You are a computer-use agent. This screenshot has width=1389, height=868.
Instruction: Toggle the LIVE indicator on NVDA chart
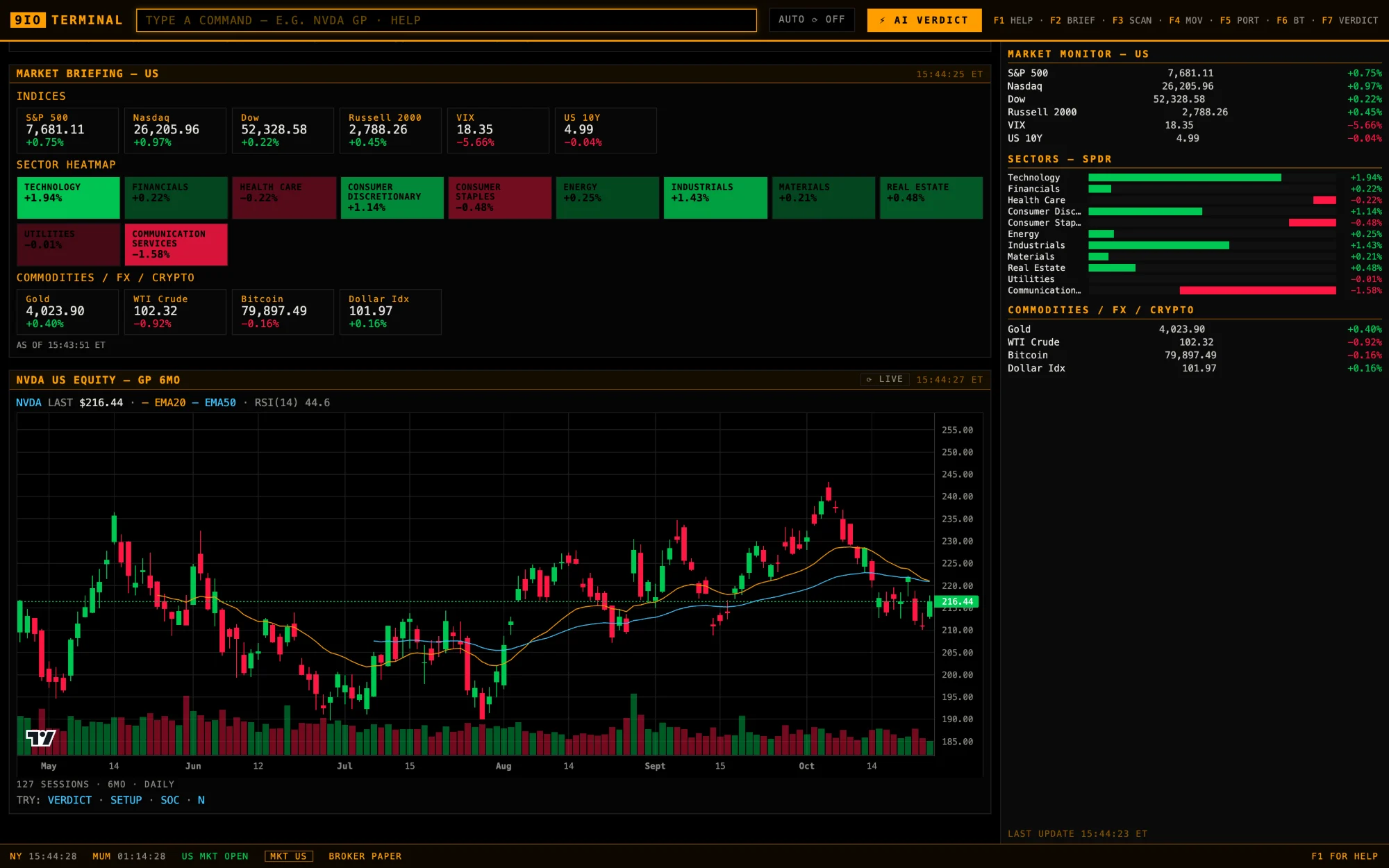(x=885, y=379)
